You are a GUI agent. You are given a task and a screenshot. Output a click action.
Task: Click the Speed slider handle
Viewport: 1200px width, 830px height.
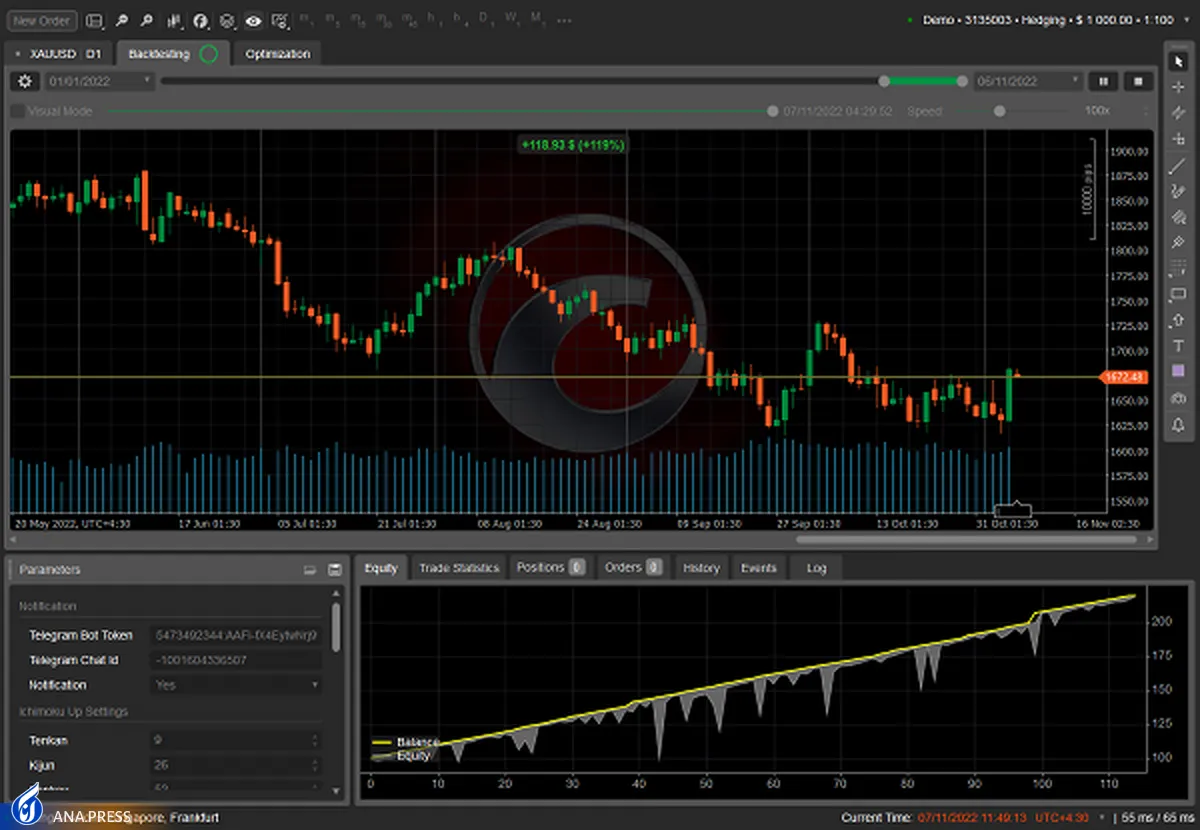click(x=999, y=111)
